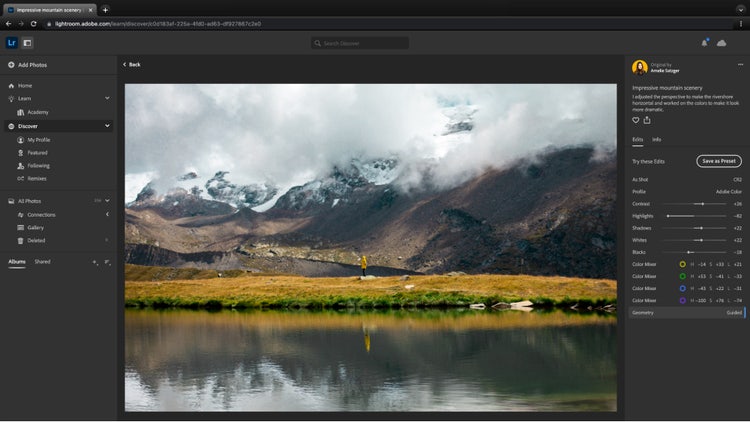Screen dimensions: 750x422
Task: Open a new browser tab
Action: [105, 10]
